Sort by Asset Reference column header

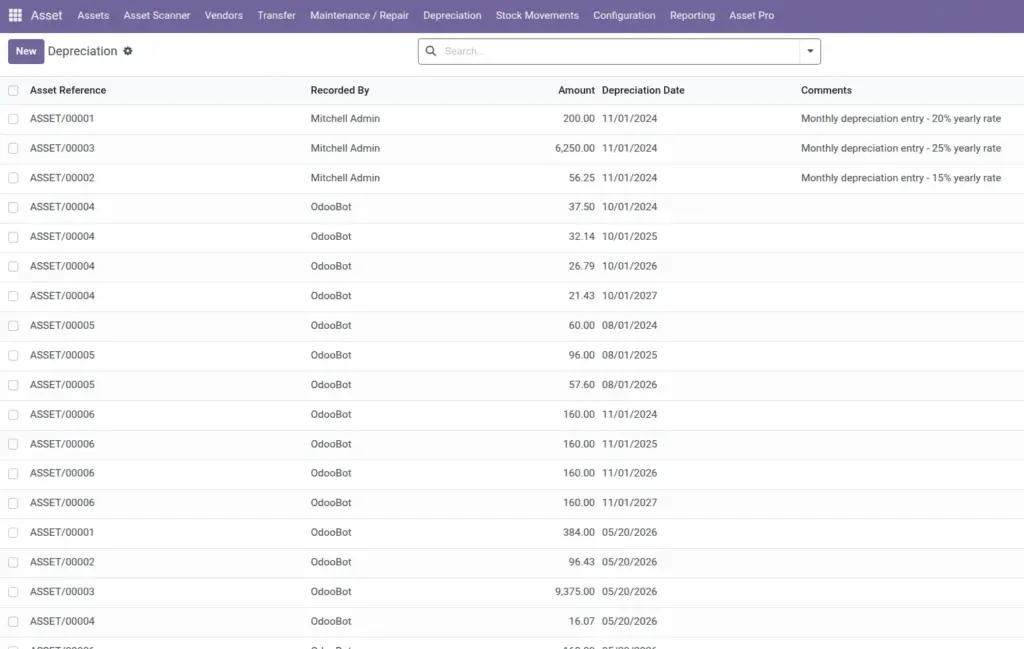pyautogui.click(x=68, y=90)
